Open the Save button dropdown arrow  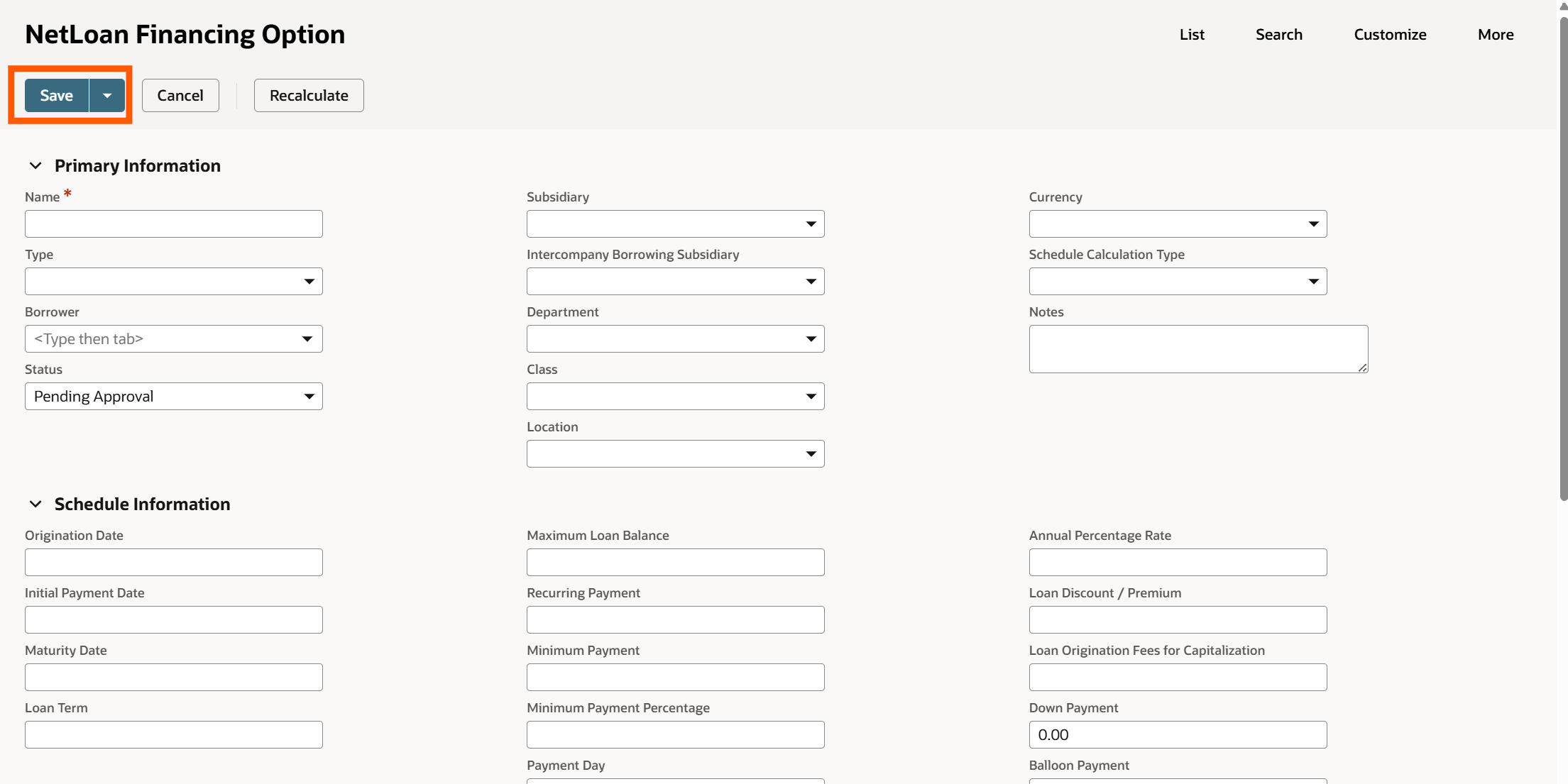[x=107, y=96]
